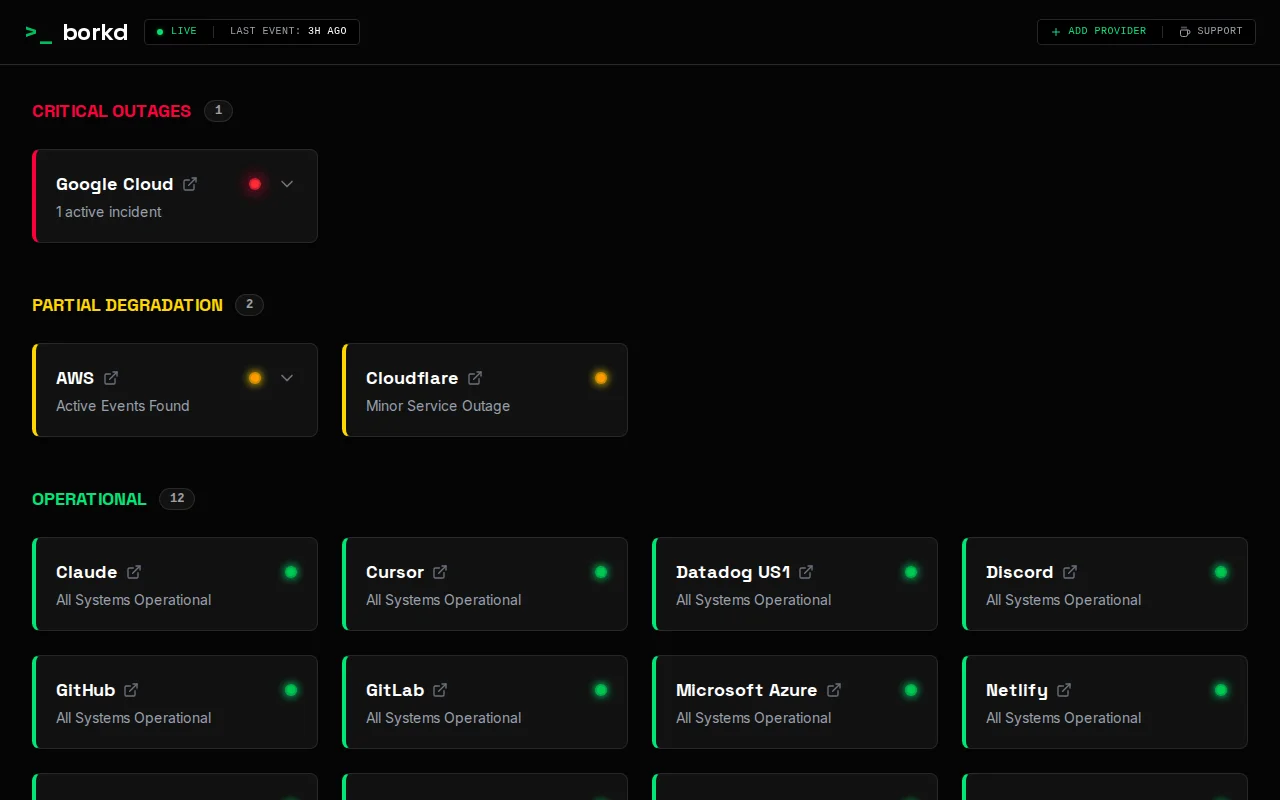Open Discord external link icon

point(1070,572)
